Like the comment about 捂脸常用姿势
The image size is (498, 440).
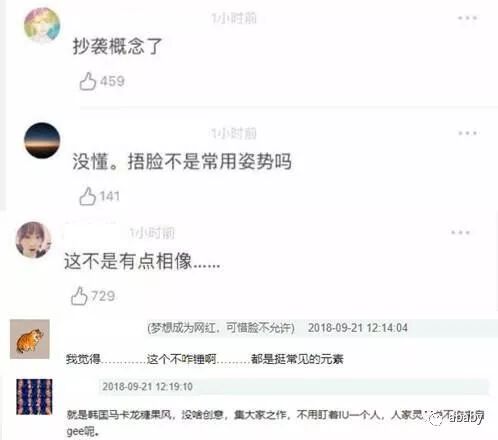[87, 196]
